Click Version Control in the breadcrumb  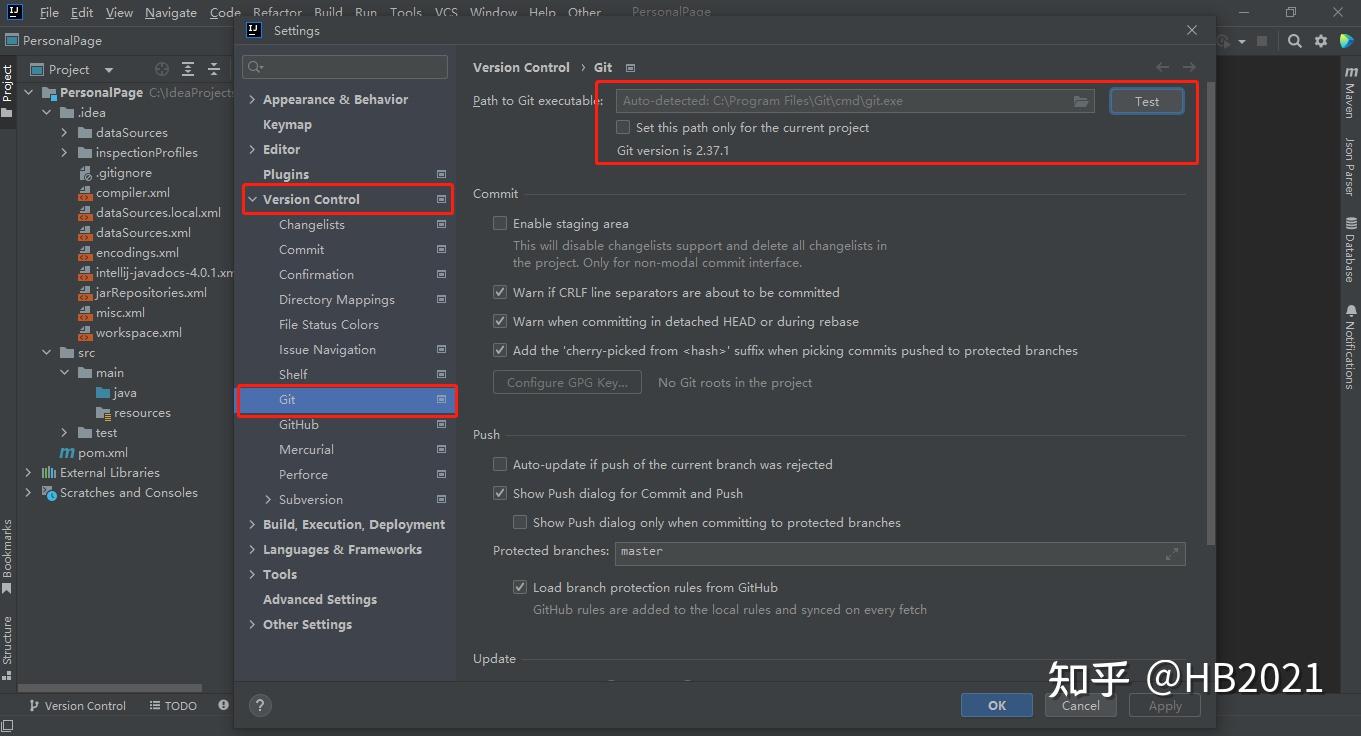[x=521, y=67]
